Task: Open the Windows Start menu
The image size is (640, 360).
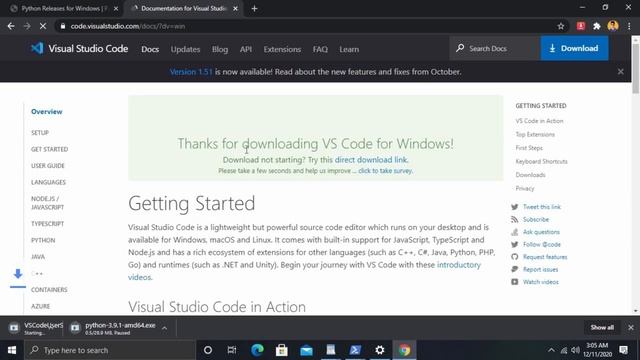Action: 12,350
